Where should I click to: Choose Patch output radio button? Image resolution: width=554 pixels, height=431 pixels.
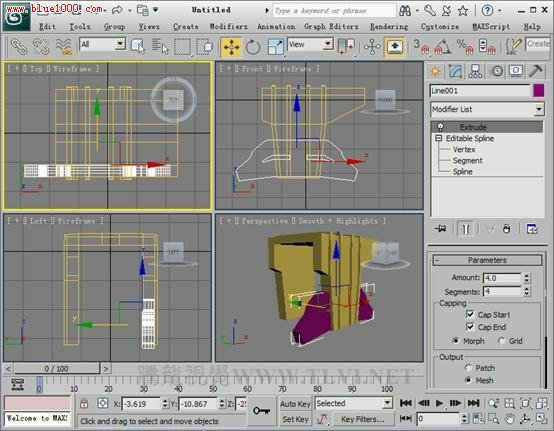(468, 368)
